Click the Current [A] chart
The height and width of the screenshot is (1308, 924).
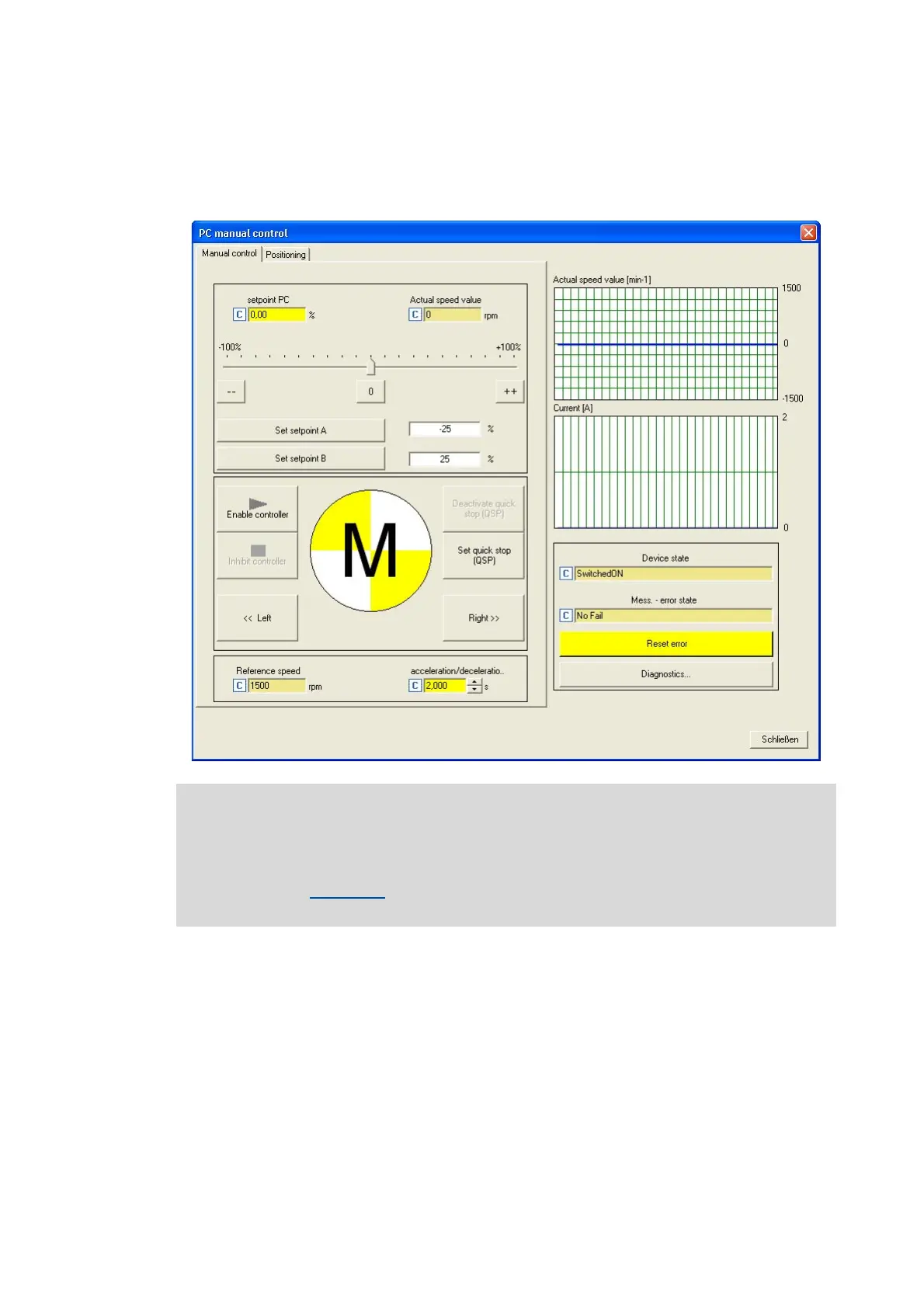(x=665, y=472)
